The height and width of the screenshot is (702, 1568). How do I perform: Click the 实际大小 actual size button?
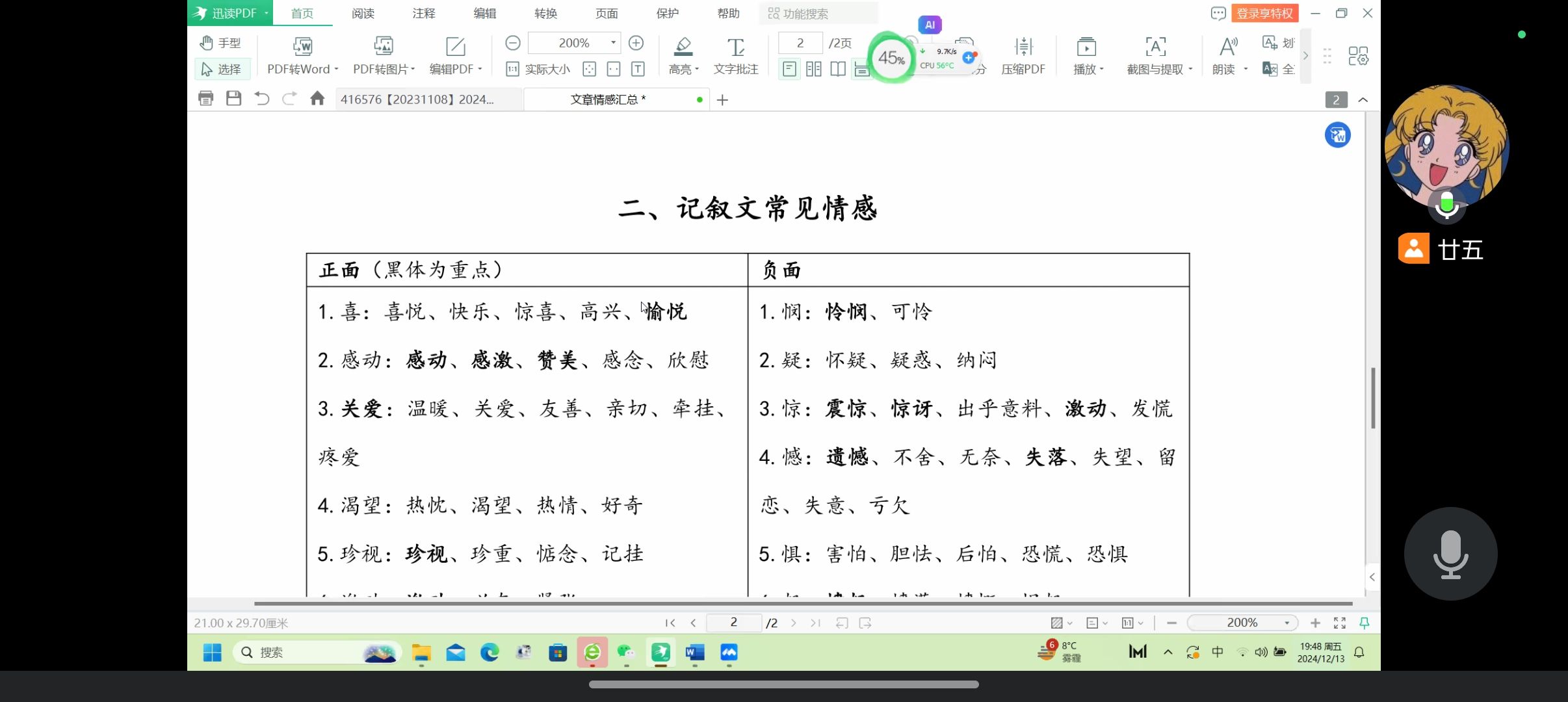tap(539, 69)
